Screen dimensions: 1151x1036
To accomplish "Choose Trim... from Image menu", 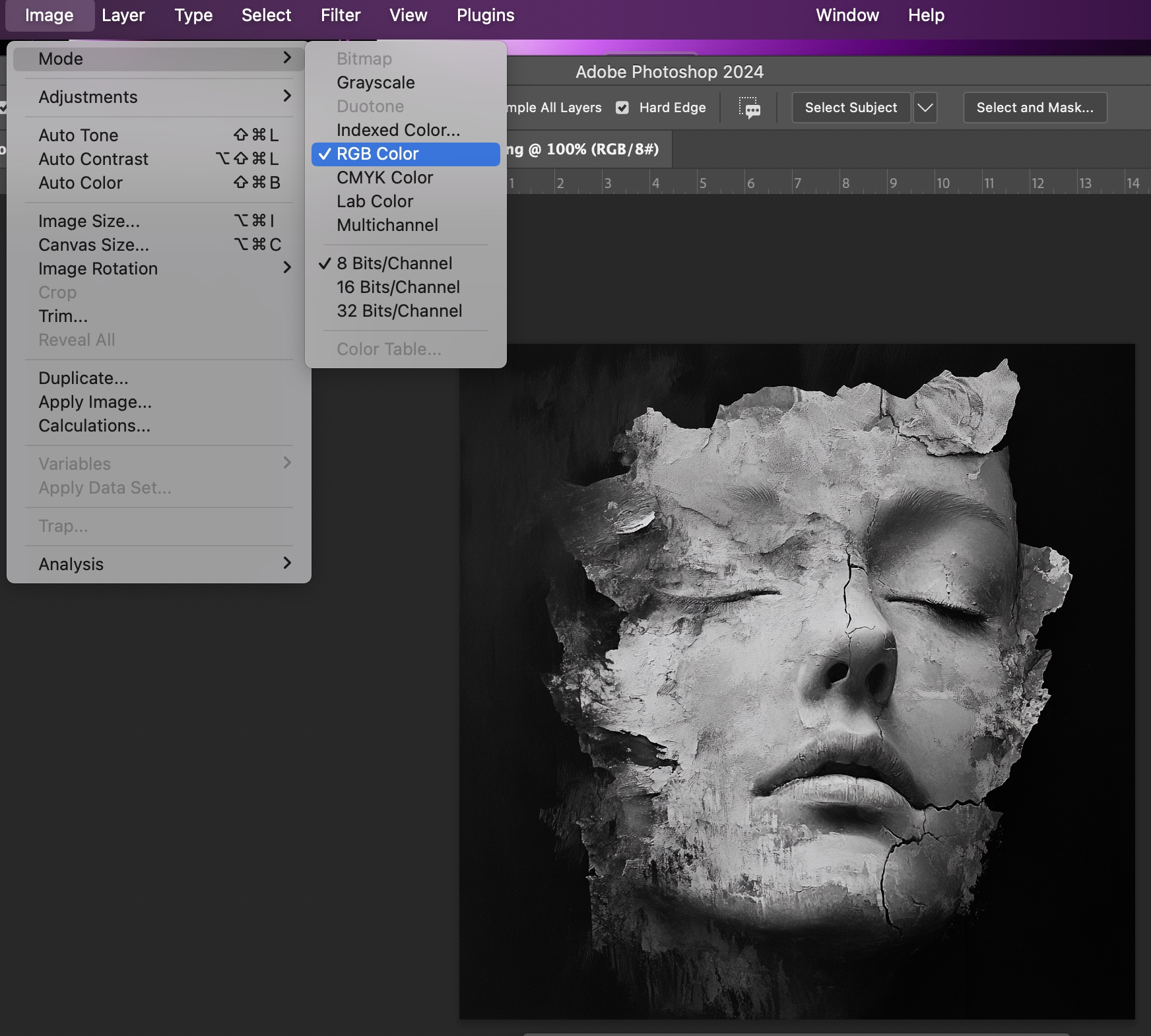I will 158,316.
